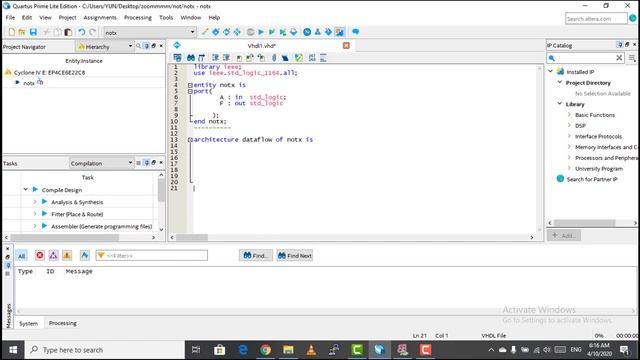This screenshot has height=360, width=640.
Task: Click the Add... button in IP Catalog
Action: 564,236
